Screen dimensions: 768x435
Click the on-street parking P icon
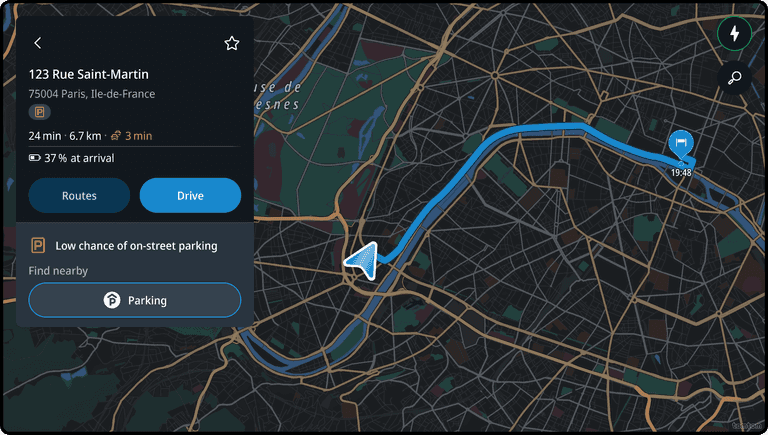[x=38, y=245]
